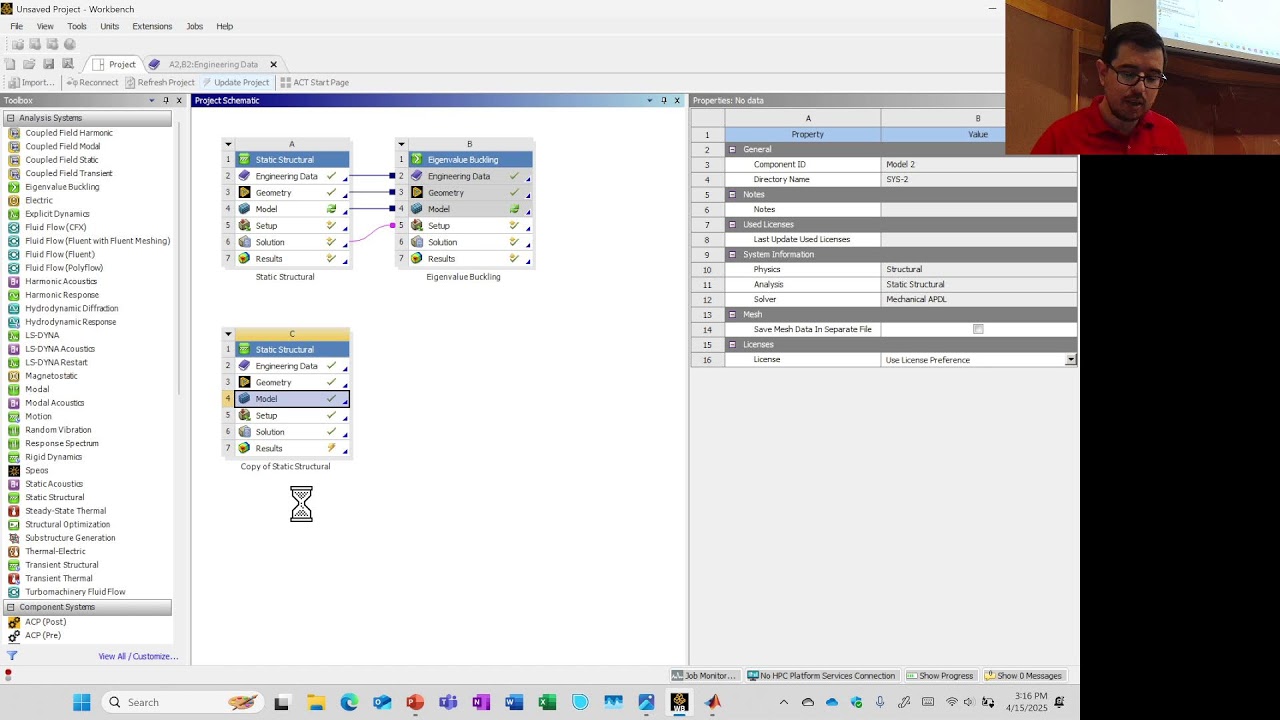Select Modal in the Toolbox
Viewport: 1280px width, 720px height.
[37, 389]
